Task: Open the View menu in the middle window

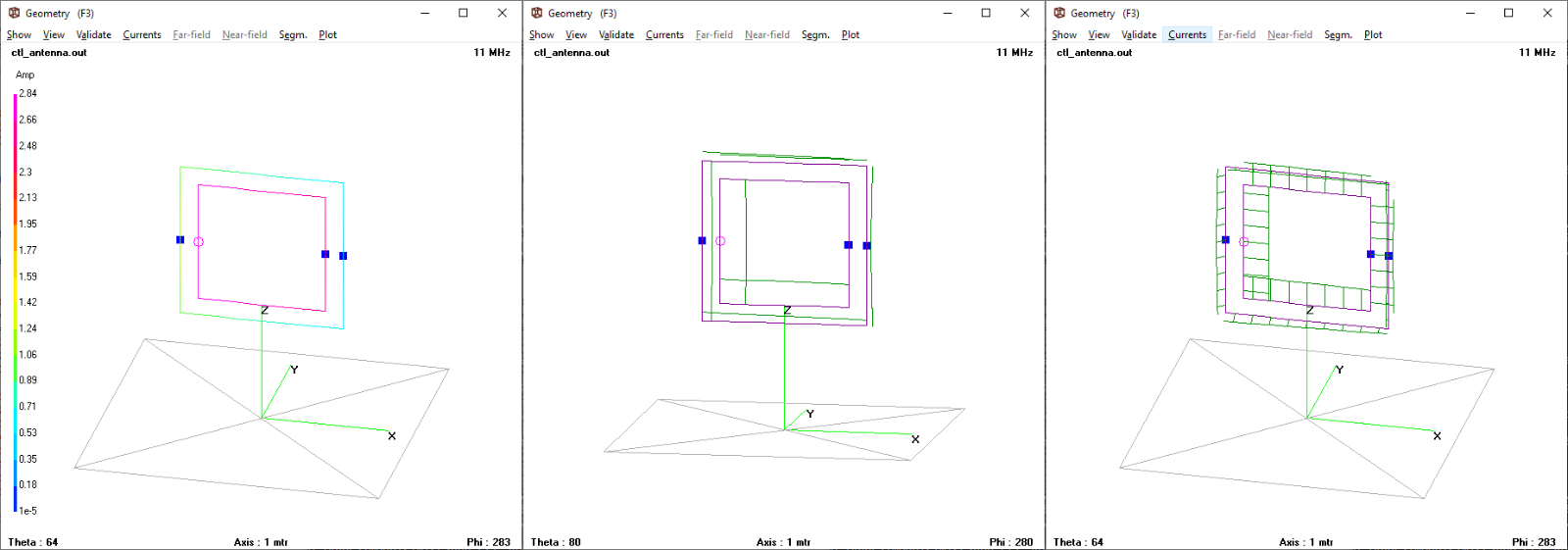Action: (x=576, y=34)
